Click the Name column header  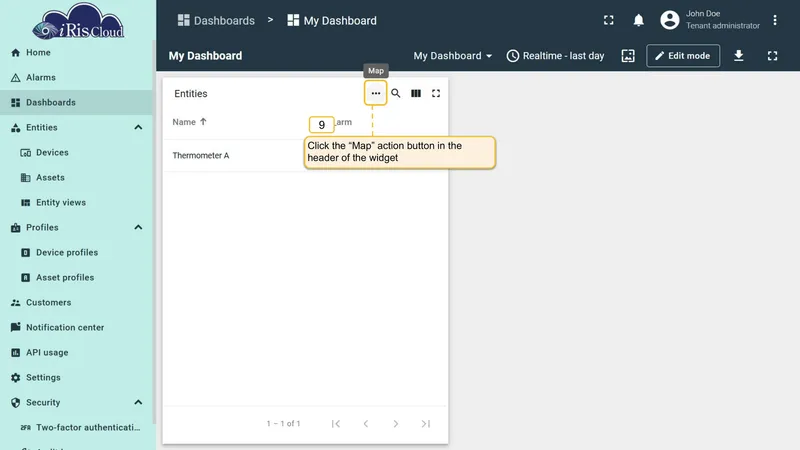[184, 122]
